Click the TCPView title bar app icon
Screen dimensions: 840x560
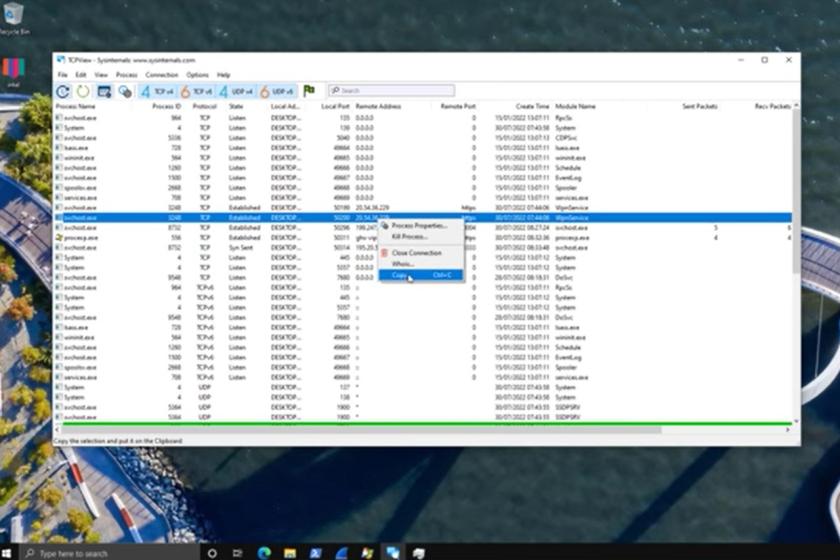coord(61,60)
